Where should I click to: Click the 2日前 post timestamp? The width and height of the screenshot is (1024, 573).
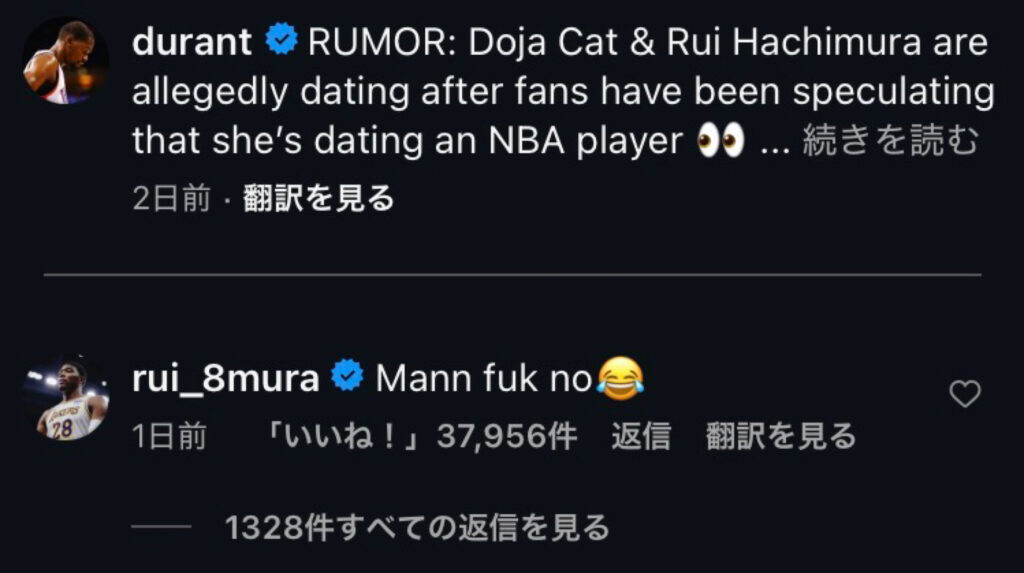[x=171, y=199]
